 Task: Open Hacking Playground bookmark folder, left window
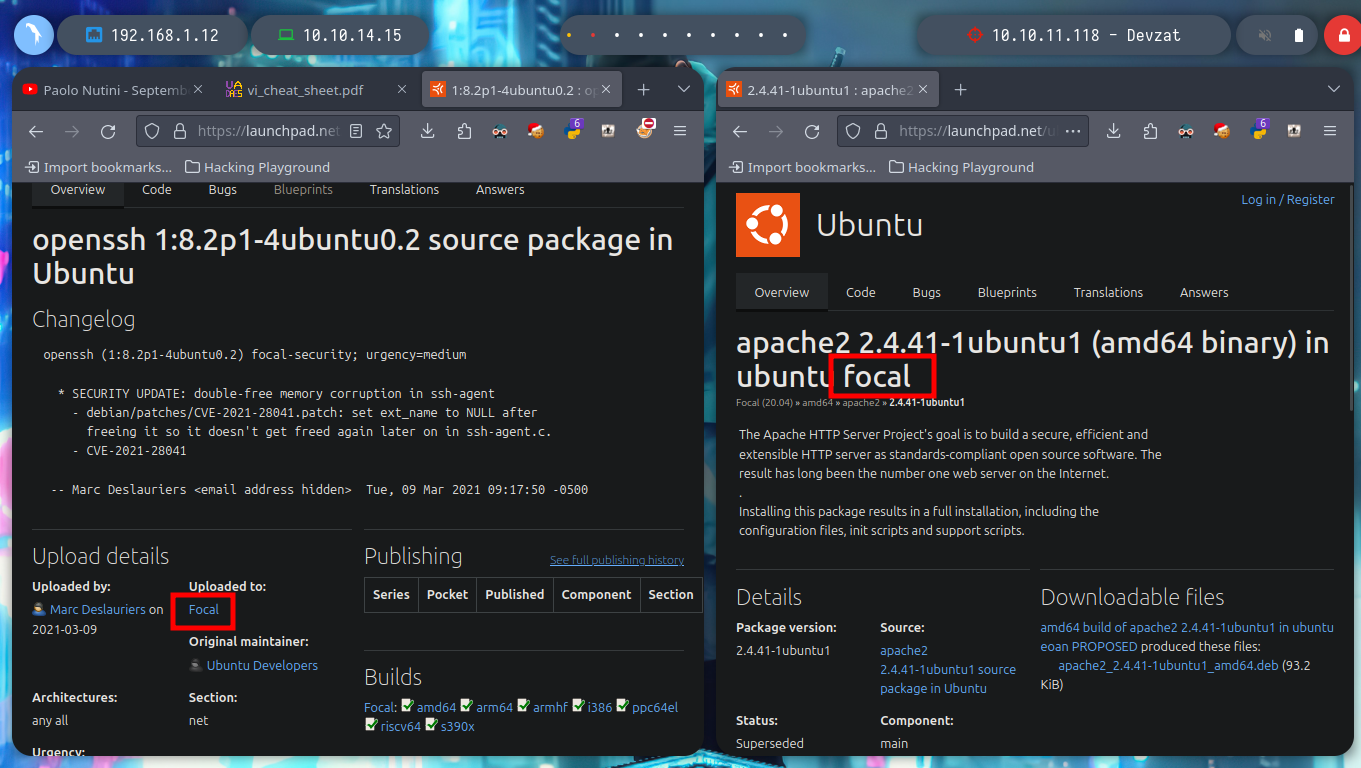point(258,167)
